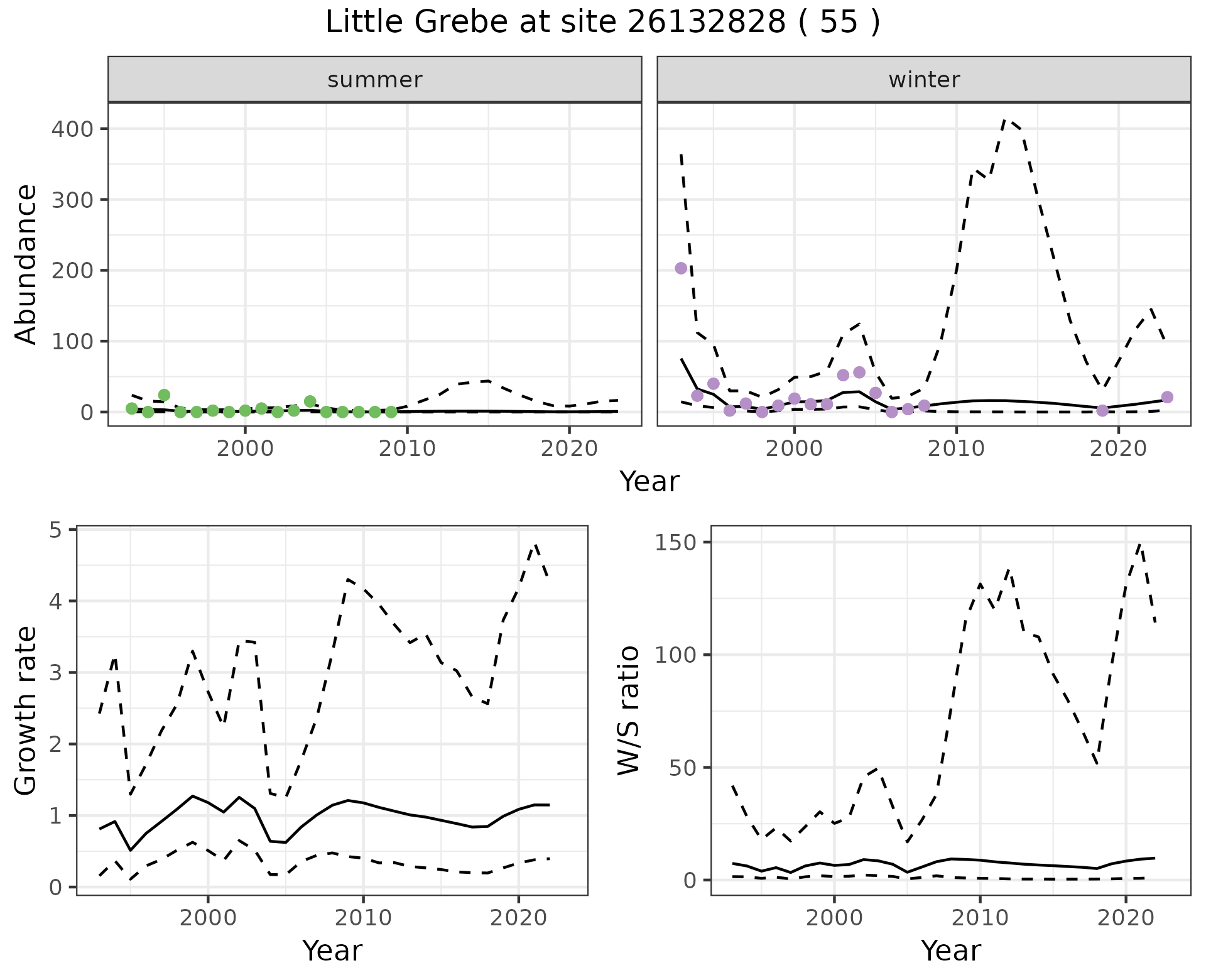Click the green point at year 2004
Screen dimensions: 1206x980
(x=310, y=401)
